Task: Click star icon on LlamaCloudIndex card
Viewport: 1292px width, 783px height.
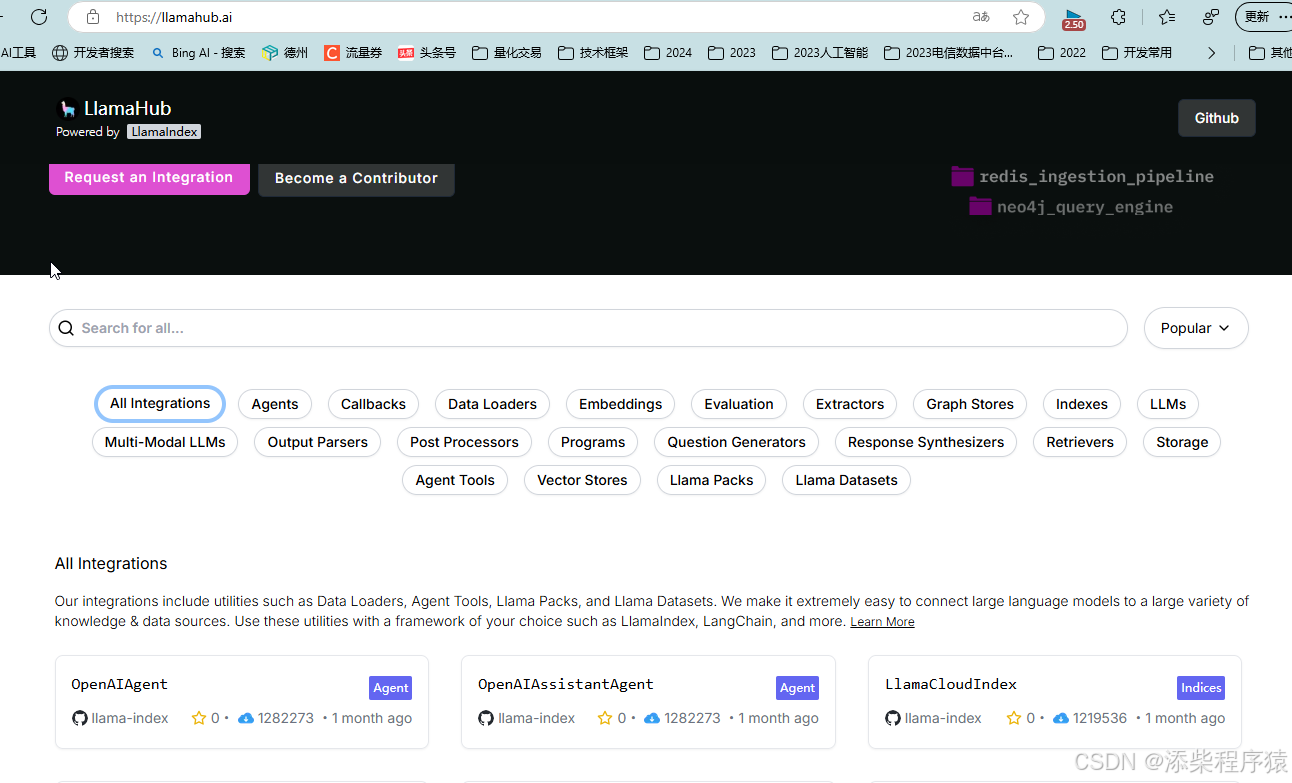Action: [x=1013, y=718]
